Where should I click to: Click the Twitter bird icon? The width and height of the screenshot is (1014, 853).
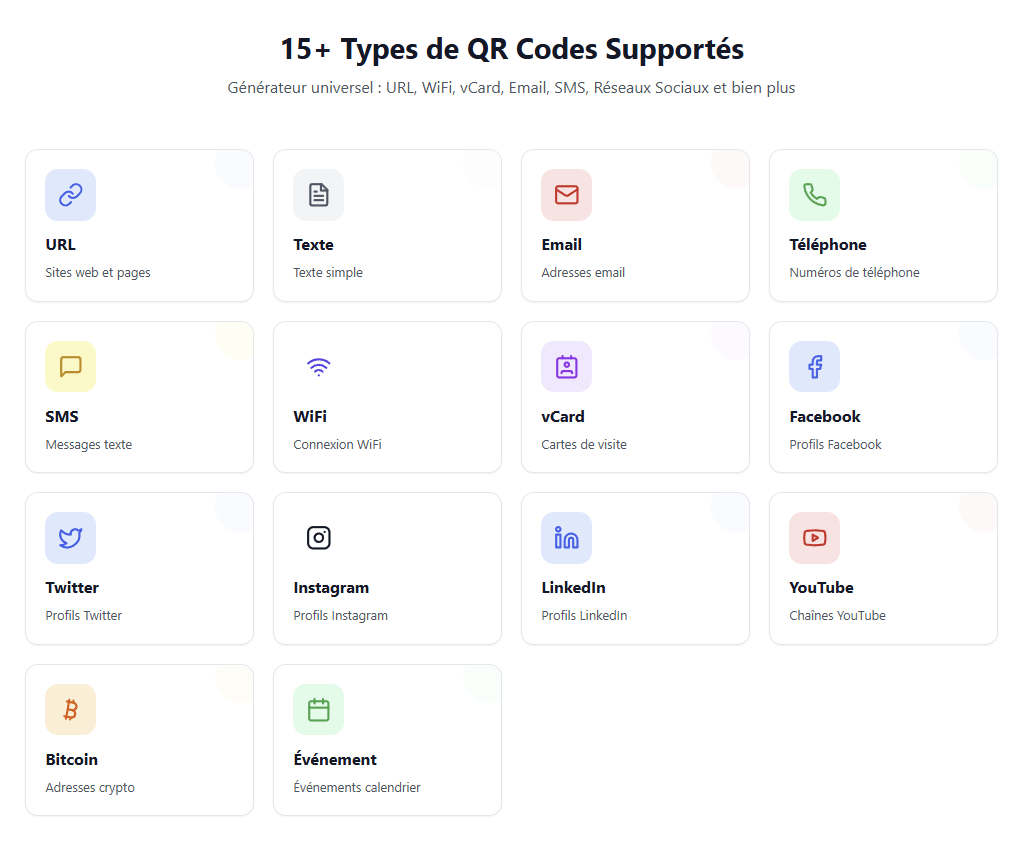[70, 538]
